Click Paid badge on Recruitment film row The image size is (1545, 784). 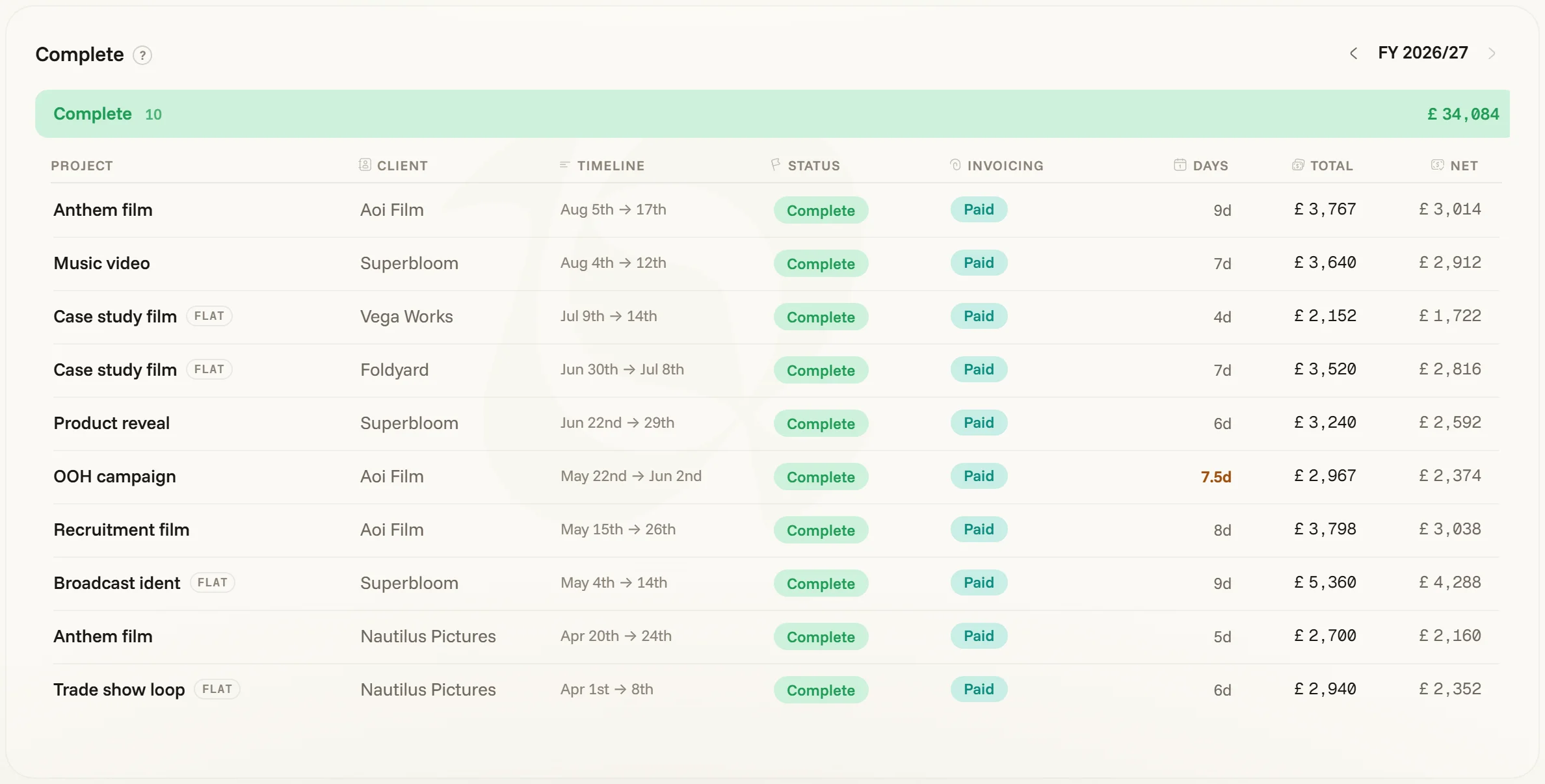(x=979, y=529)
